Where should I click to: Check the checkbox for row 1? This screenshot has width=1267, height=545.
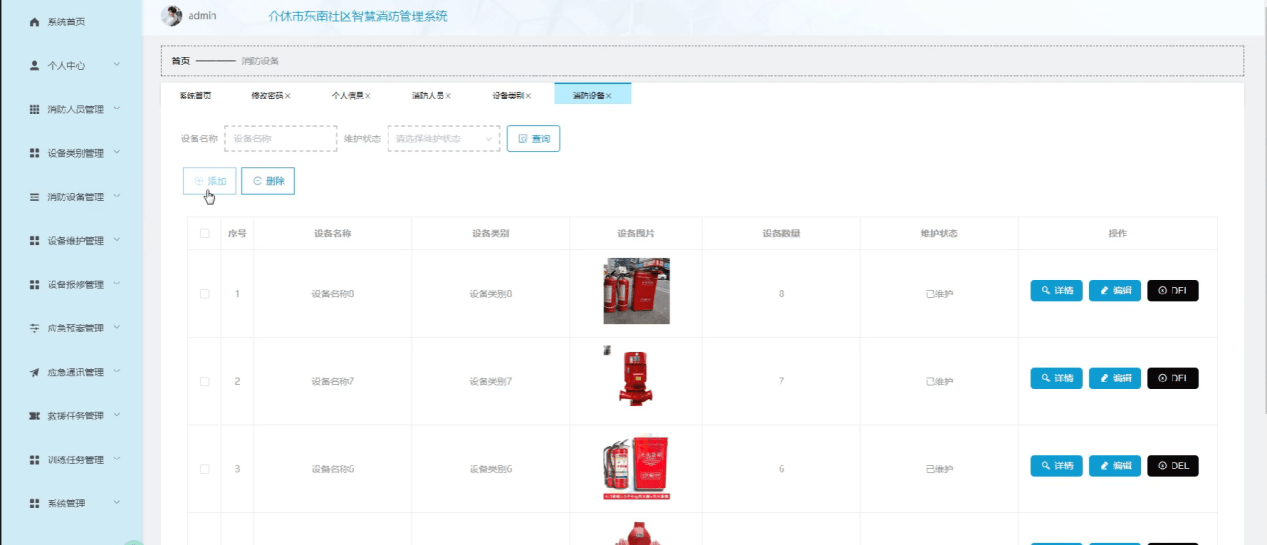[205, 294]
